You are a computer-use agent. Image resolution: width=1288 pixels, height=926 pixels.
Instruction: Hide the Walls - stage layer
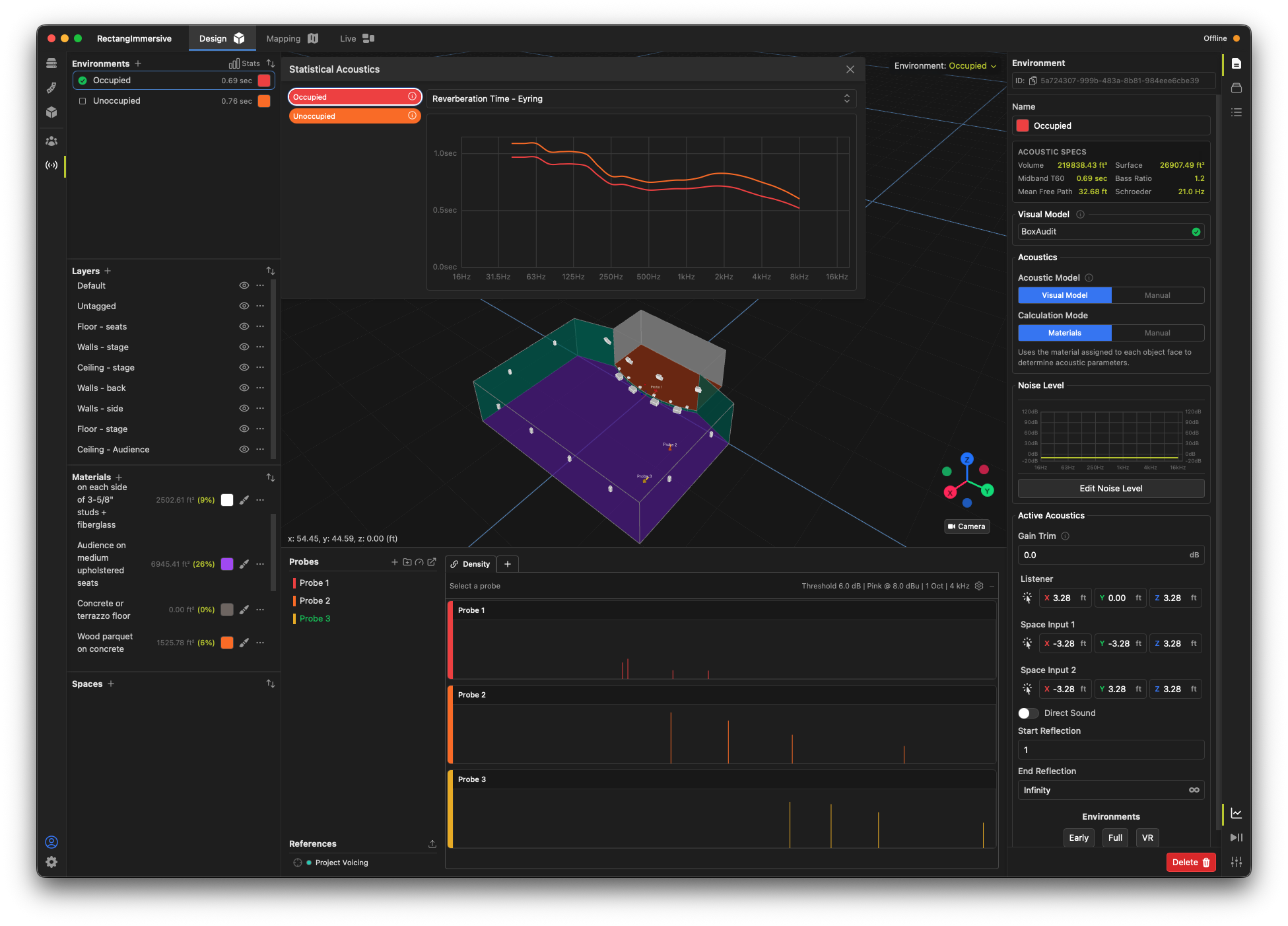244,347
